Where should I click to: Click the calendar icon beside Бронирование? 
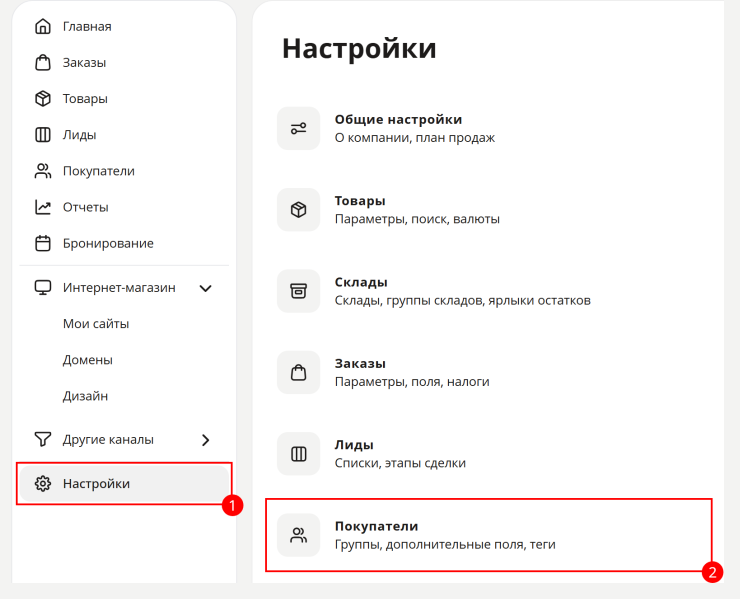pos(43,243)
